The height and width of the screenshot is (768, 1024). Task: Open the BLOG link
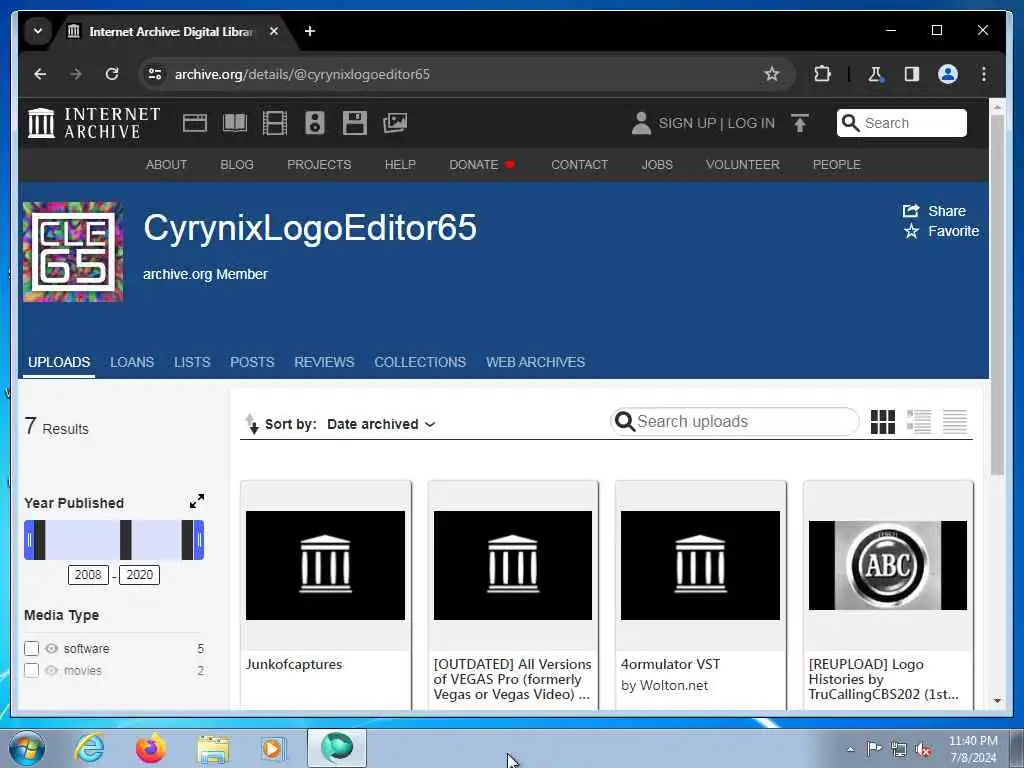click(x=237, y=165)
